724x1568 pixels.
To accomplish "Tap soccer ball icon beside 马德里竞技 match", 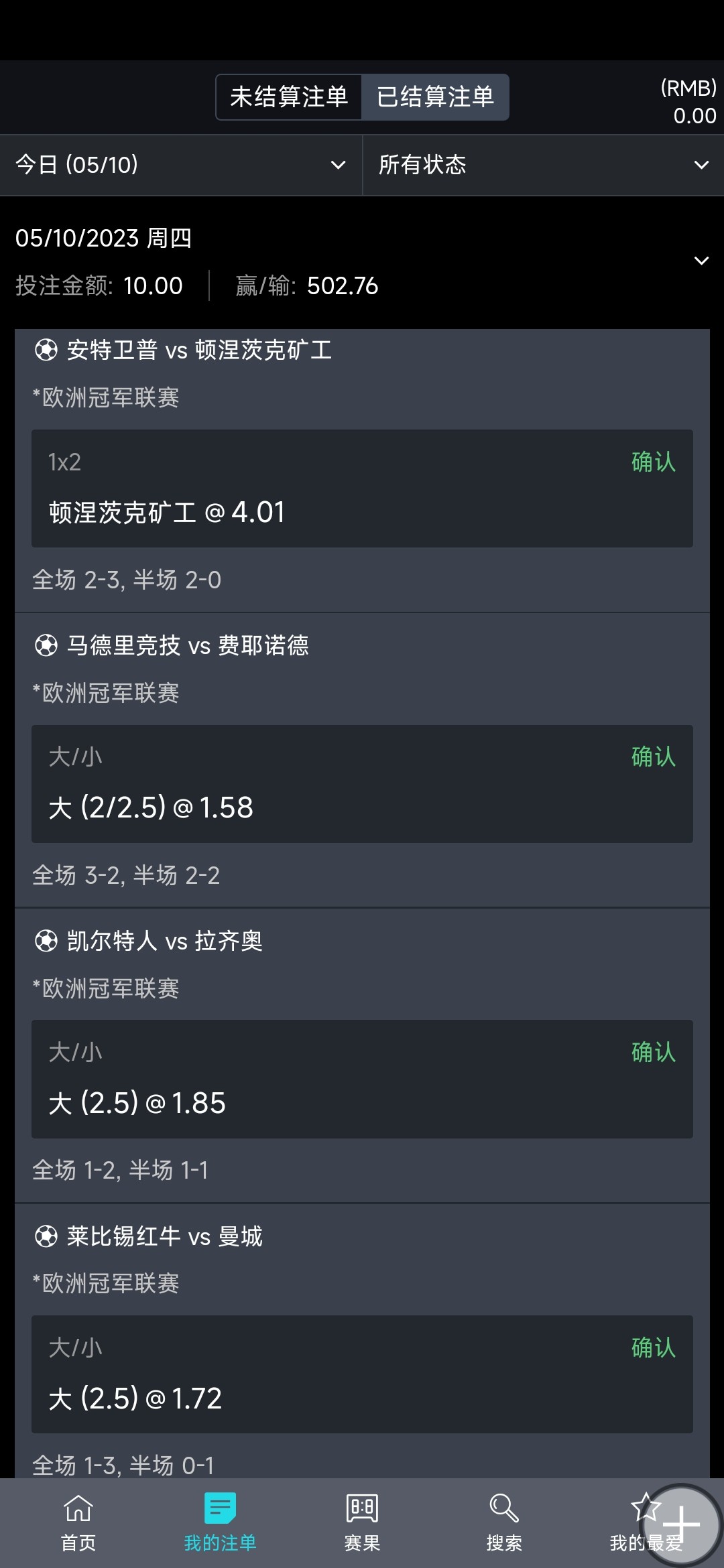I will [x=46, y=645].
